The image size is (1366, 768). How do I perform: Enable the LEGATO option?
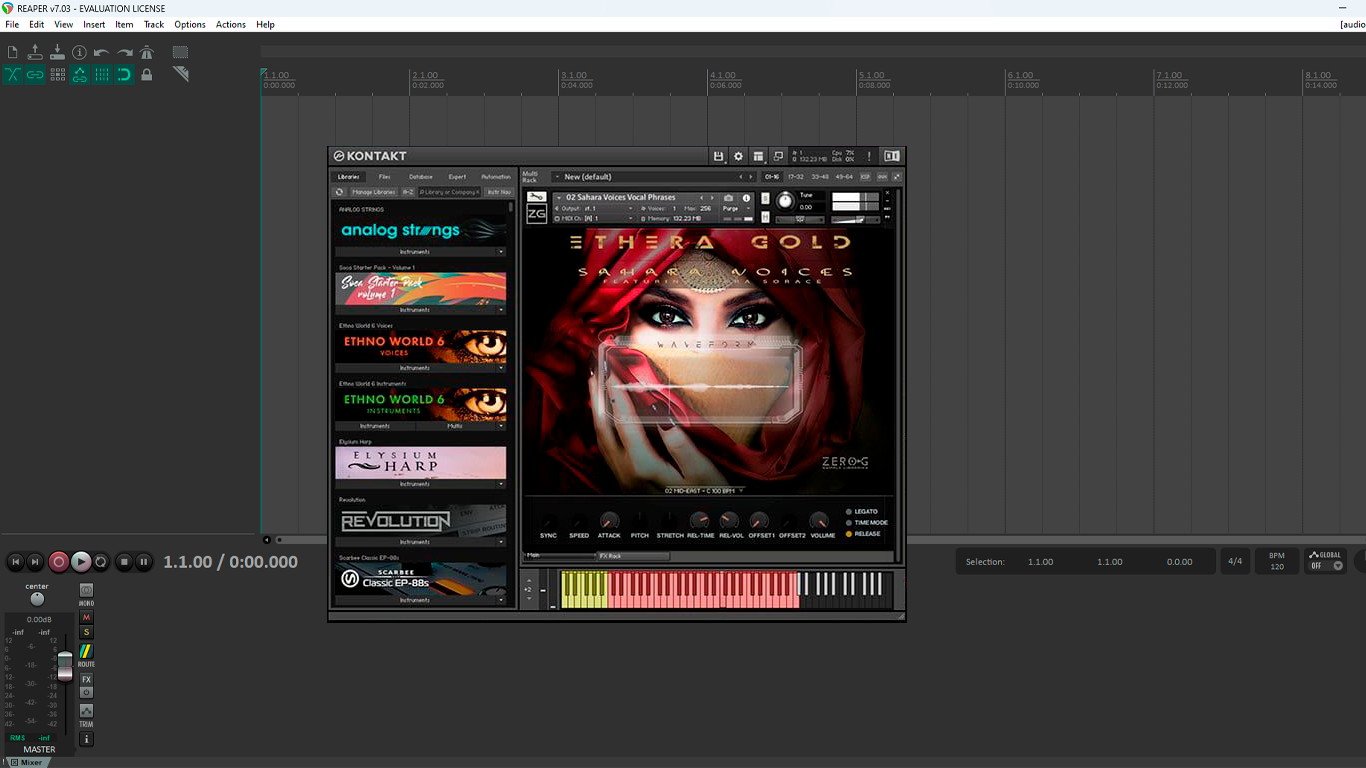pyautogui.click(x=849, y=512)
